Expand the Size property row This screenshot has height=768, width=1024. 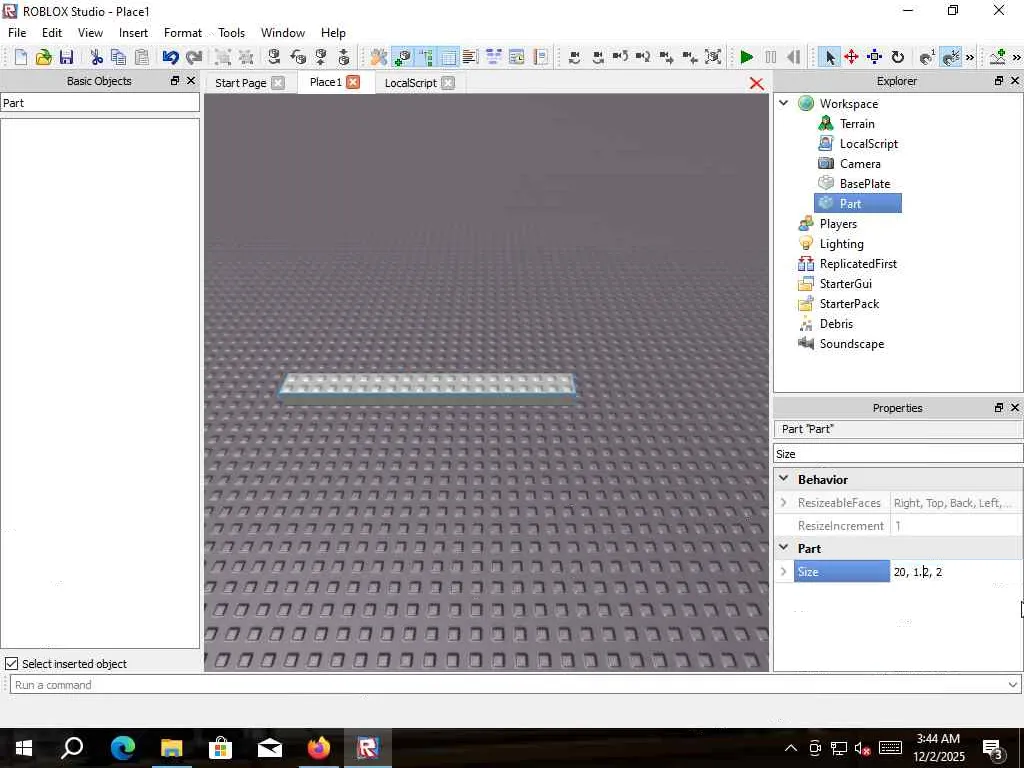784,571
